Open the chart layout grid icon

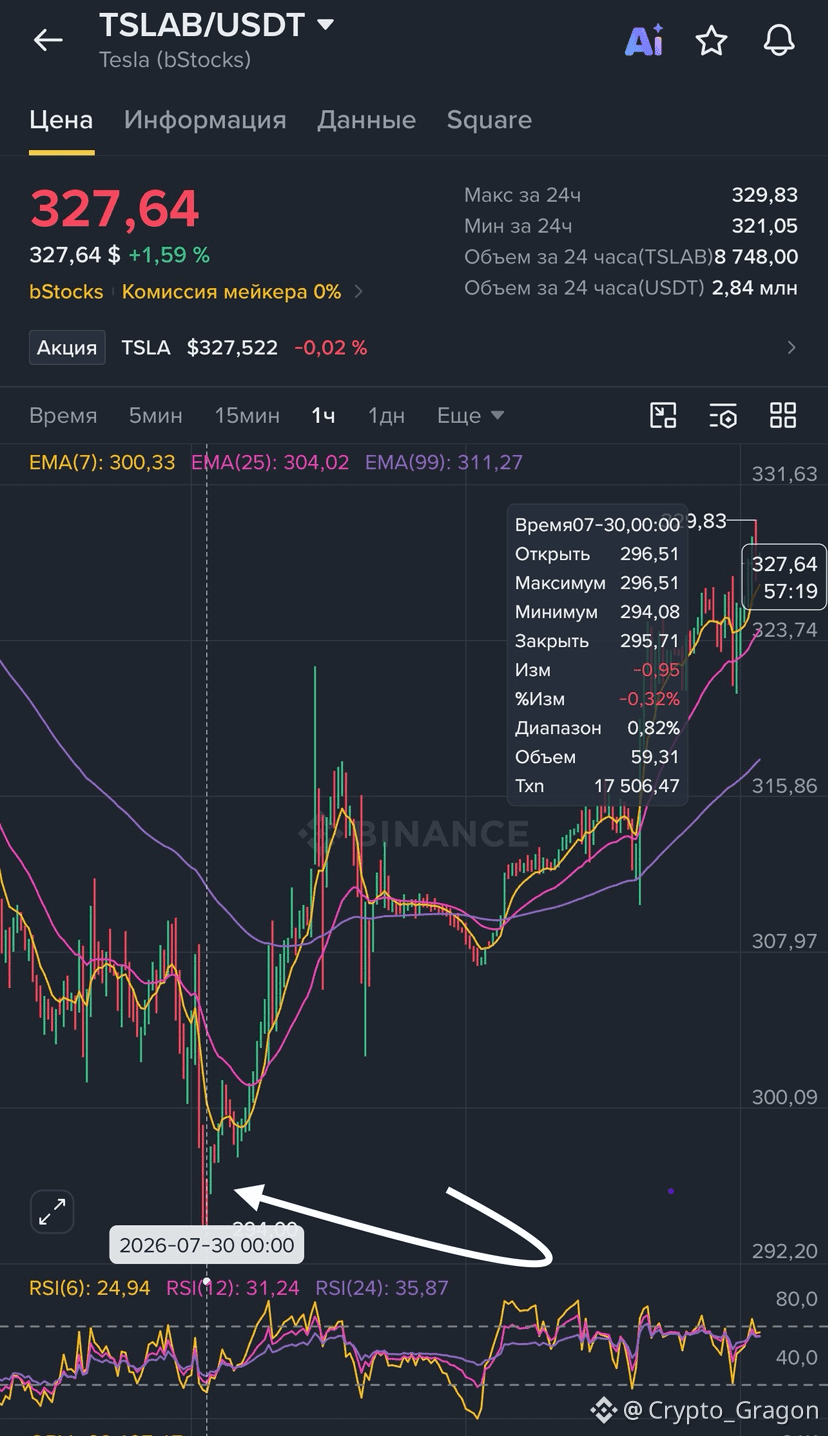783,415
